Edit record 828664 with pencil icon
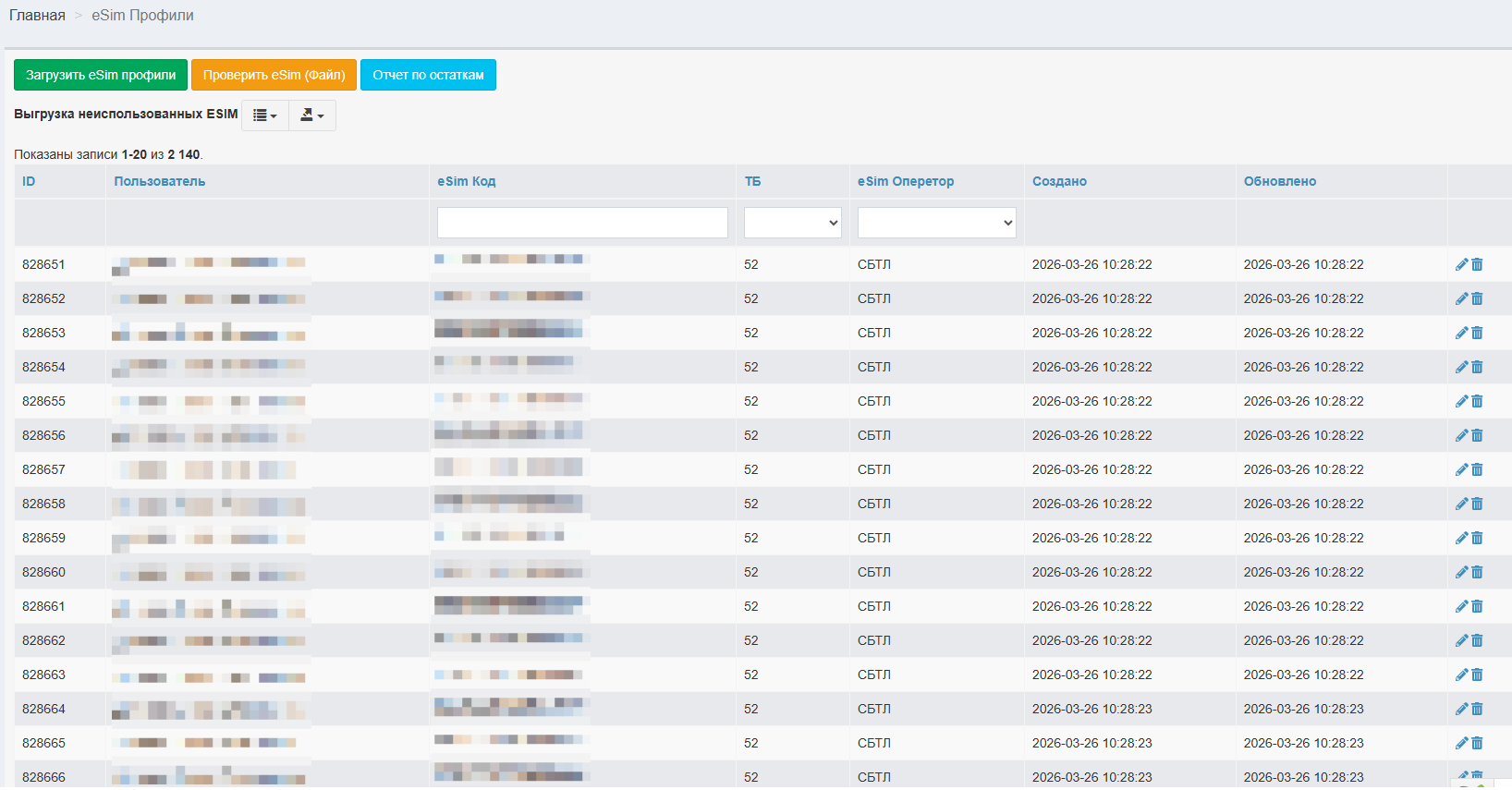 pos(1461,709)
